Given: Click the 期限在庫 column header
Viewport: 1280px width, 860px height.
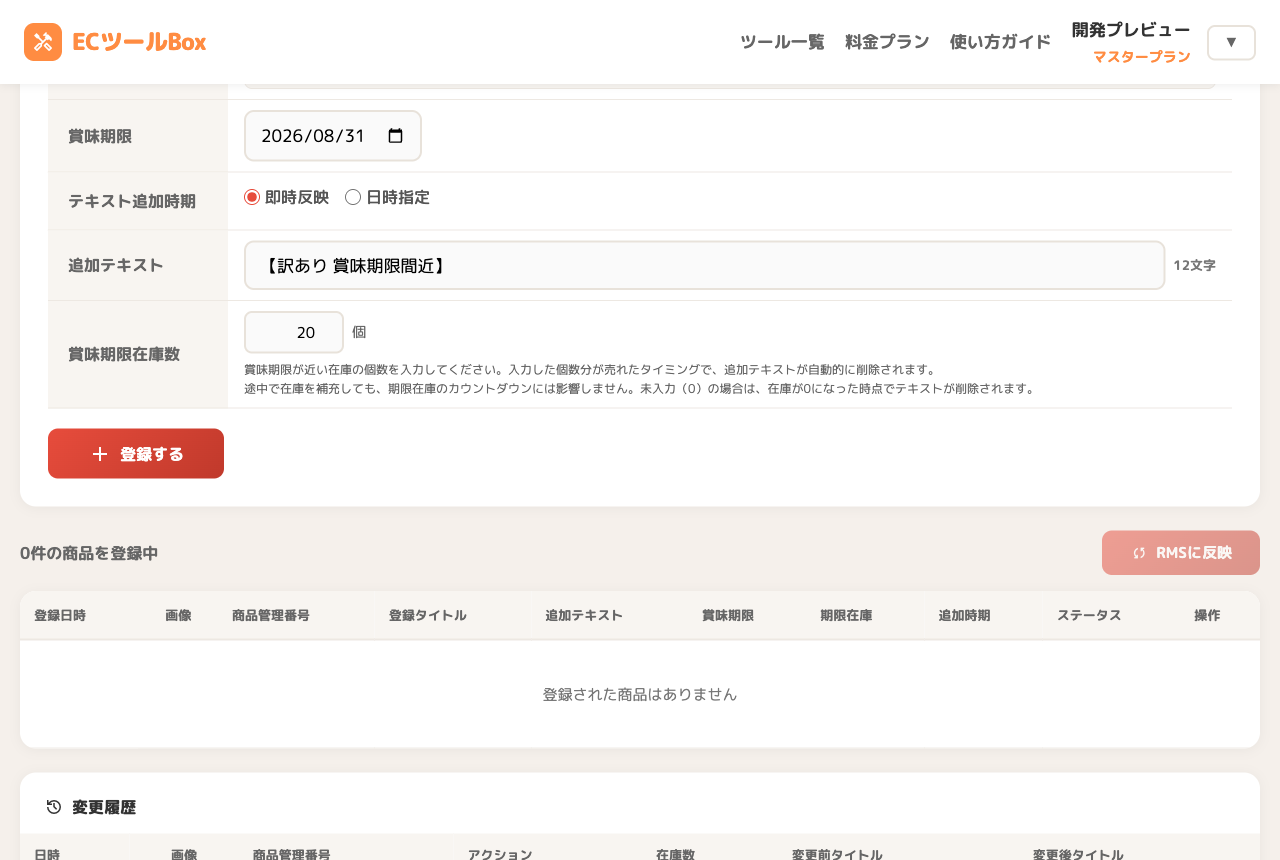Looking at the screenshot, I should tap(846, 615).
